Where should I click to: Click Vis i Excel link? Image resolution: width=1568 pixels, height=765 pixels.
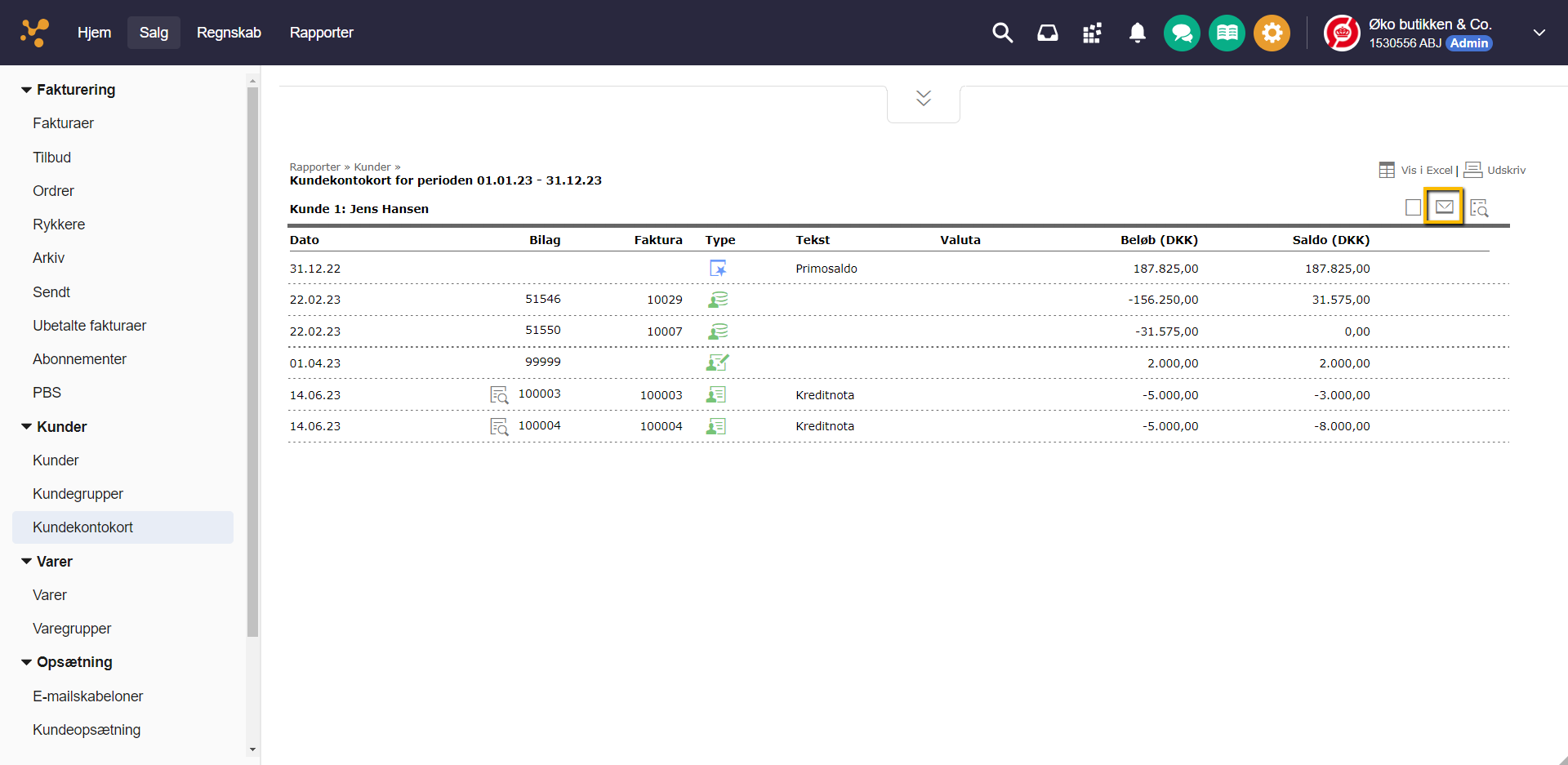click(x=1426, y=170)
